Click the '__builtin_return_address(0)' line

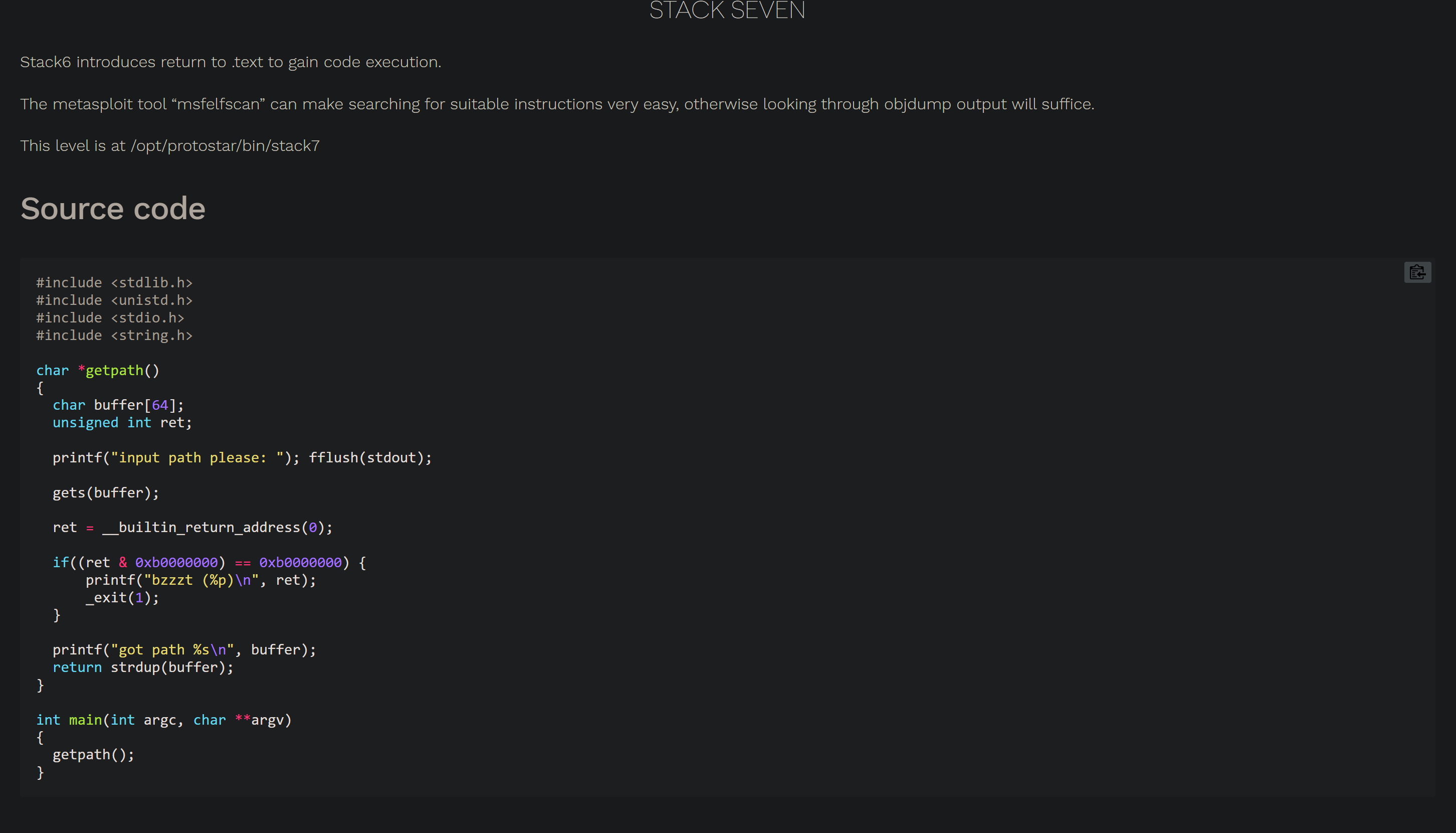click(192, 528)
